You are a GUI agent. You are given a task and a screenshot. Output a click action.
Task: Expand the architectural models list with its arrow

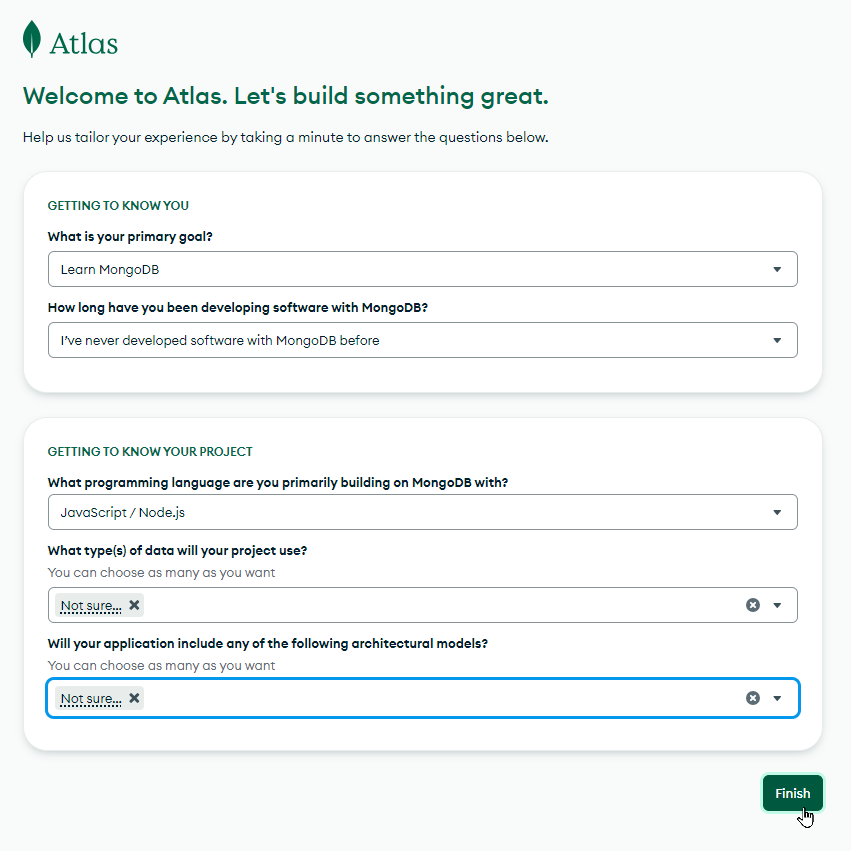point(777,698)
